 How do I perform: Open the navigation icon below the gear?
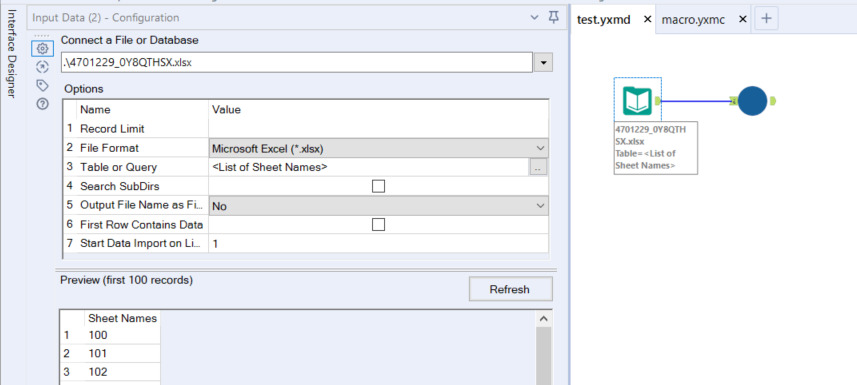tap(42, 67)
